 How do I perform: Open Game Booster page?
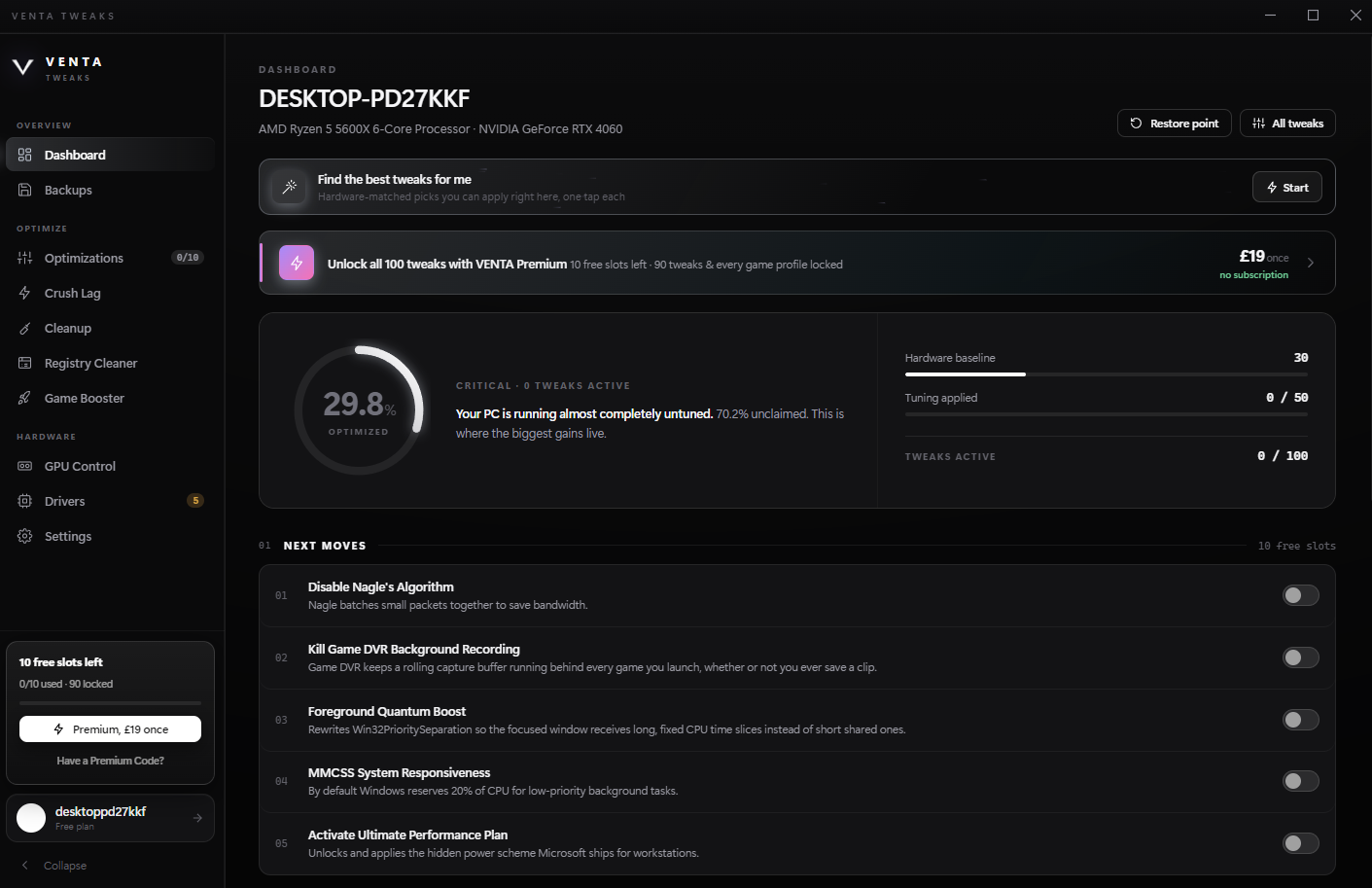pyautogui.click(x=110, y=398)
